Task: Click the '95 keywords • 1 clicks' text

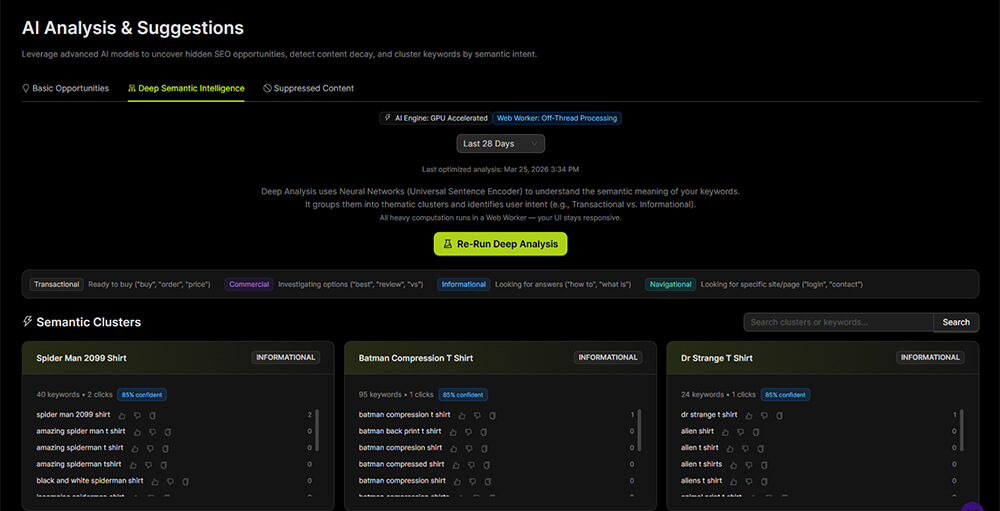Action: coord(396,395)
